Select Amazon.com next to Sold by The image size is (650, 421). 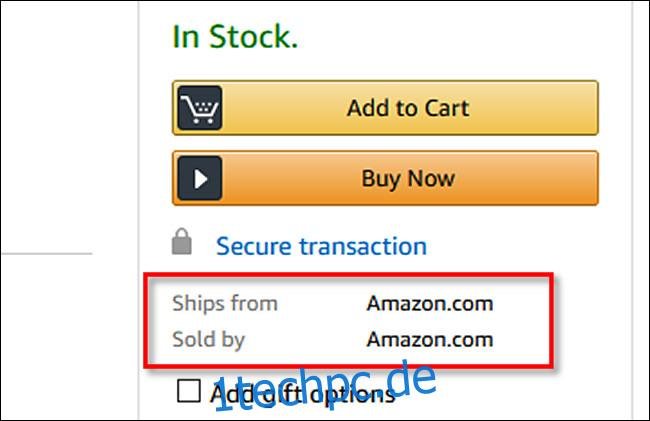coord(430,340)
